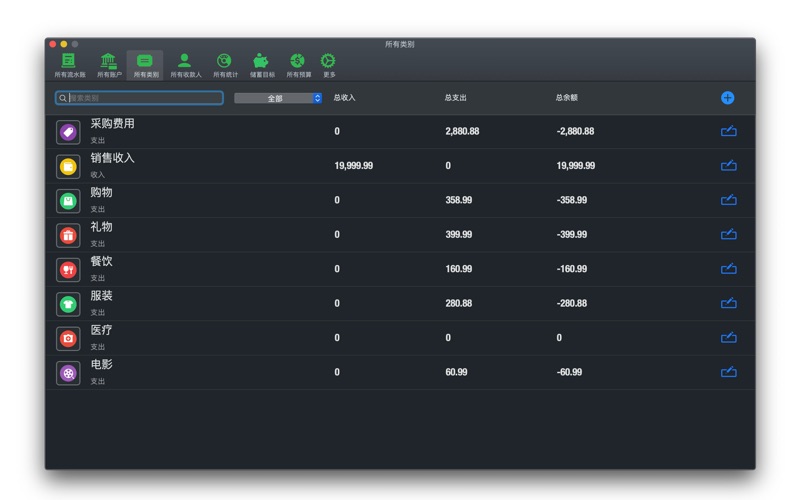Open the 所有收款人 payees view
The image size is (800, 500).
coord(185,65)
